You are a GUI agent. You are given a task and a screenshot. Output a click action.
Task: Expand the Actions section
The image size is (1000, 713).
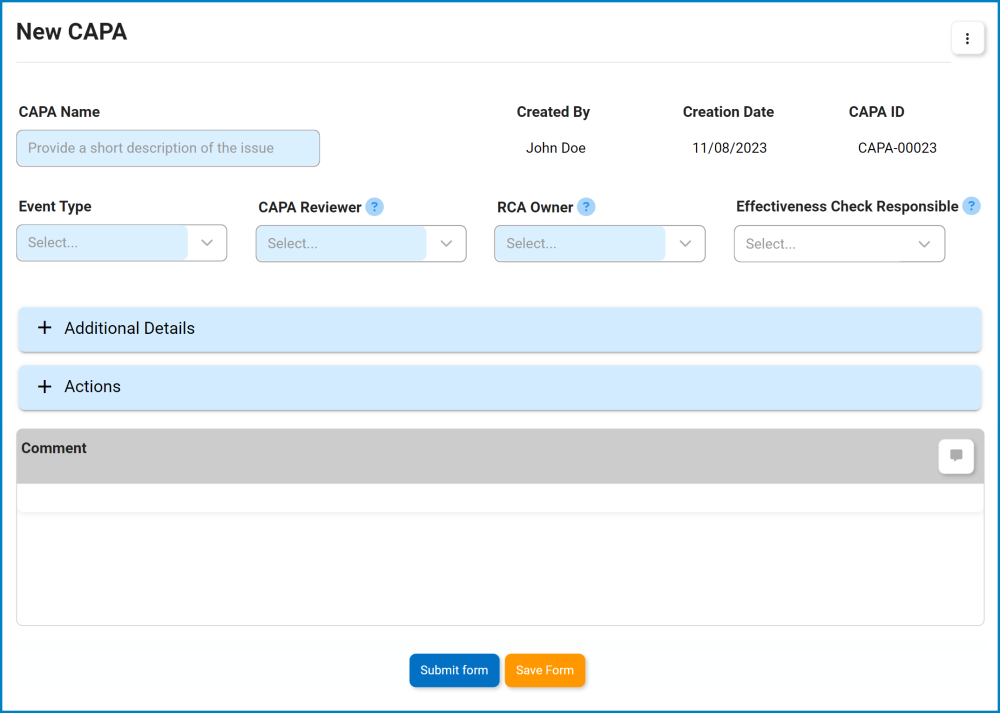click(x=500, y=387)
